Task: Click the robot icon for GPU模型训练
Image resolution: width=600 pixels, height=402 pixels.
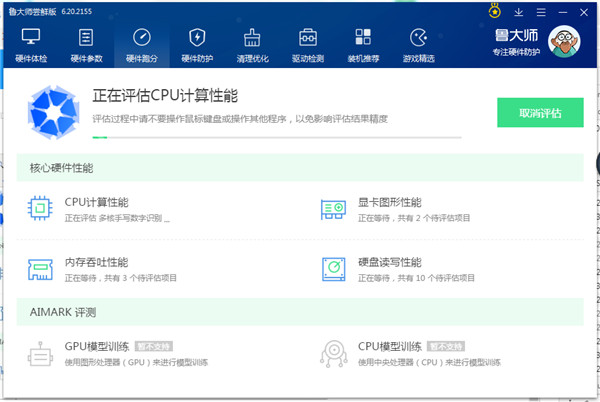Action: click(40, 354)
